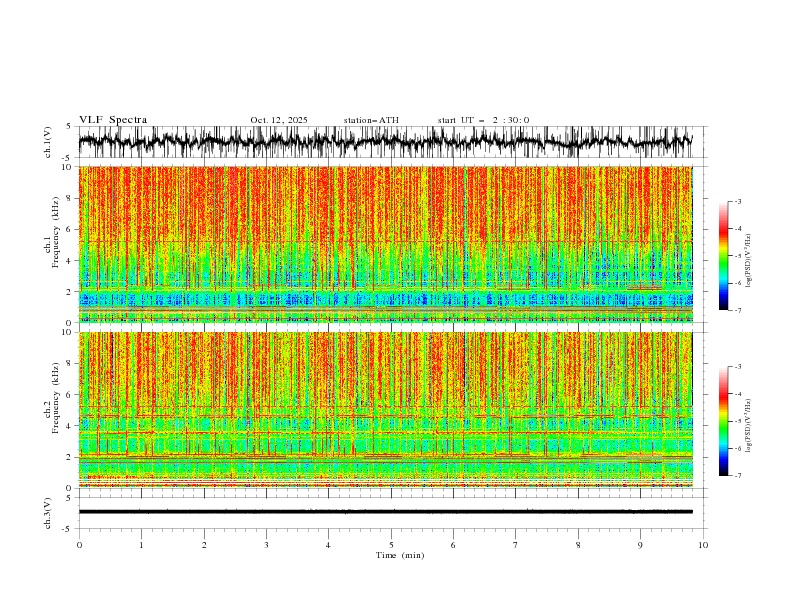Click the "-3" tick on ch.1 colorbar

[738, 201]
